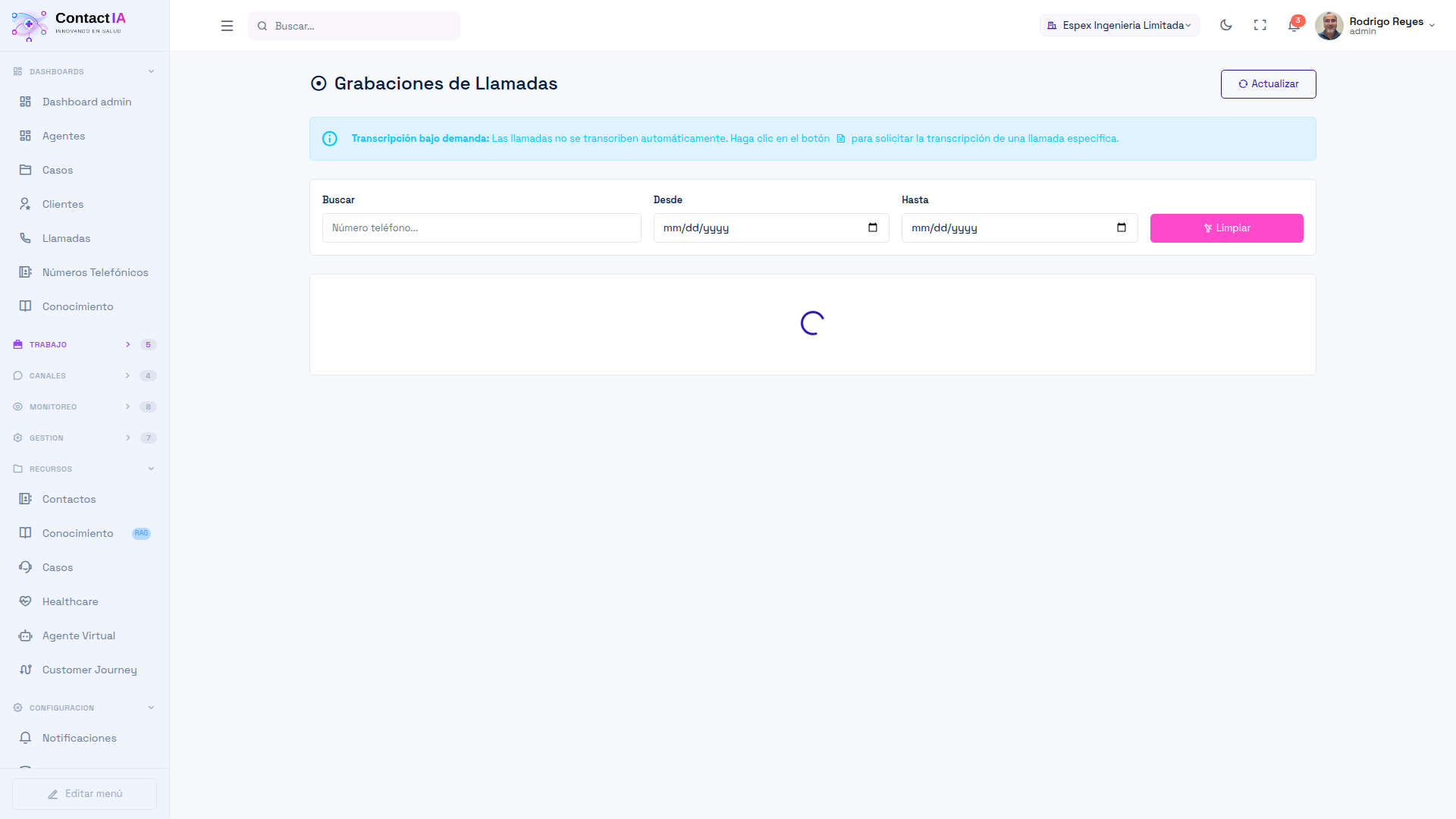
Task: Expand the Monitoreo sidebar section
Action: pos(53,406)
